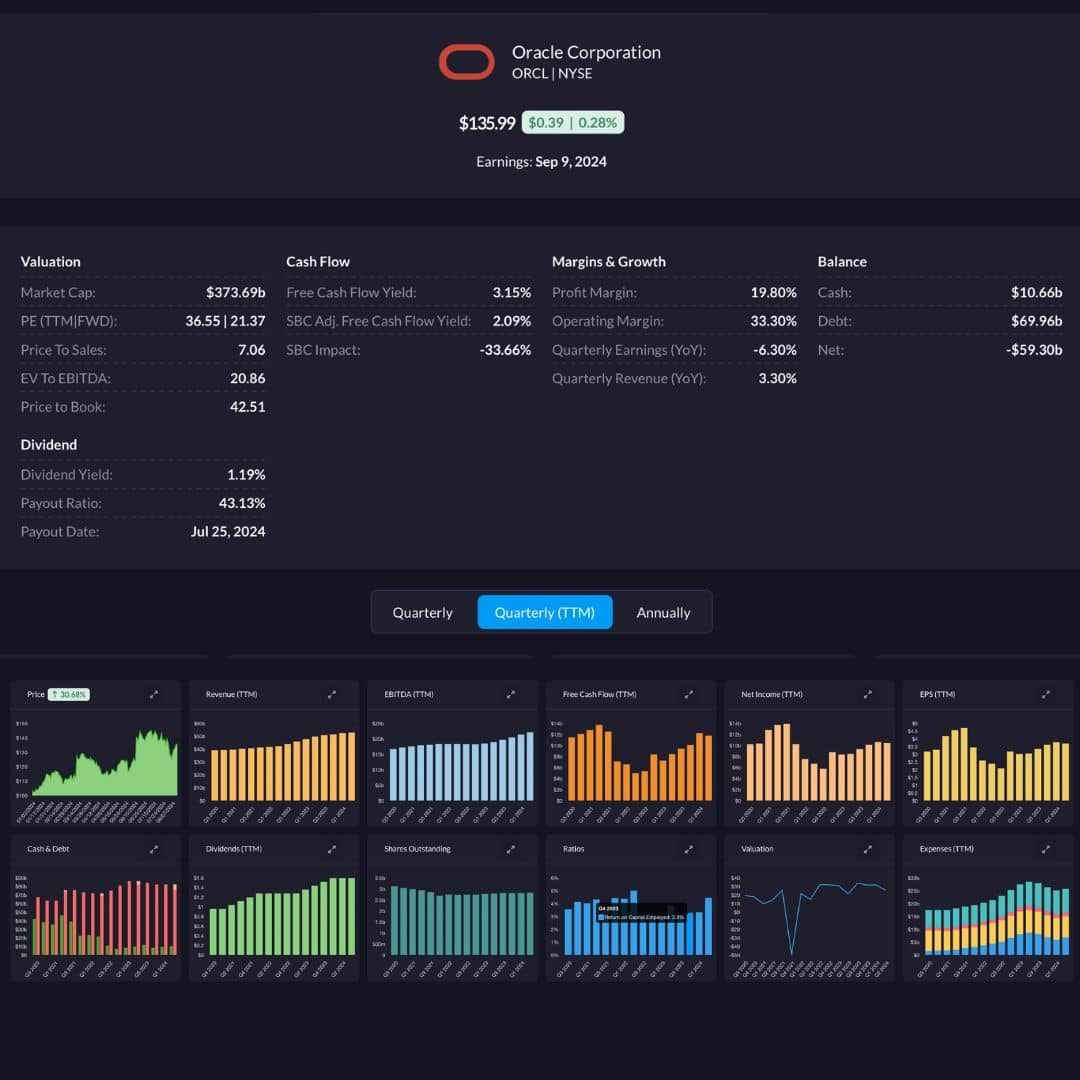
Task: Click the Debt value $69.96b
Action: point(1037,321)
